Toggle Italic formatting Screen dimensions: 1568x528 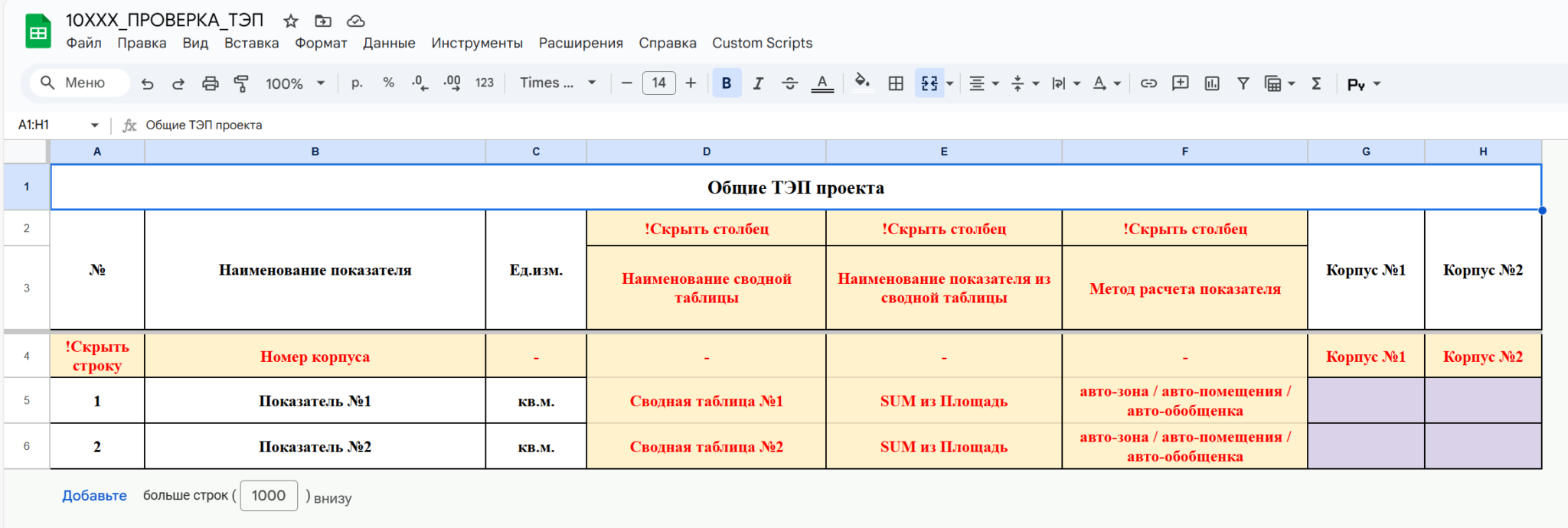coord(758,83)
